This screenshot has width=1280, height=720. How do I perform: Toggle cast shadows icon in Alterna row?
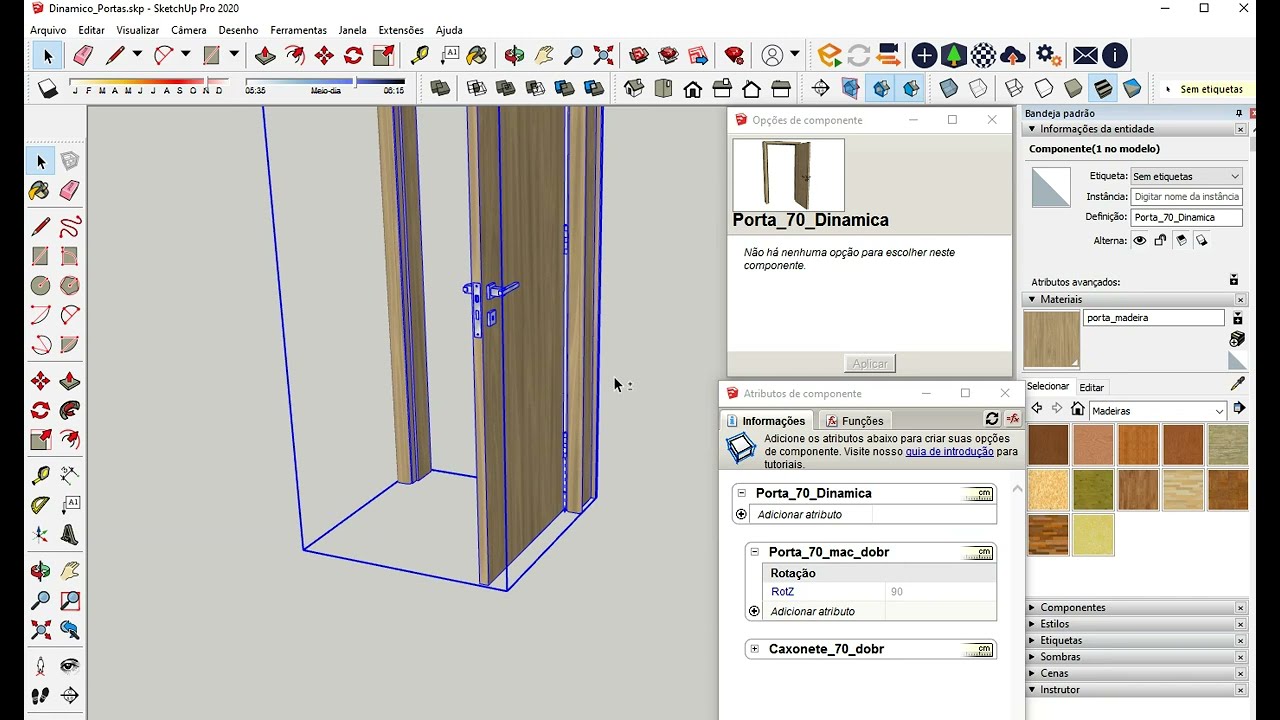click(x=1181, y=240)
